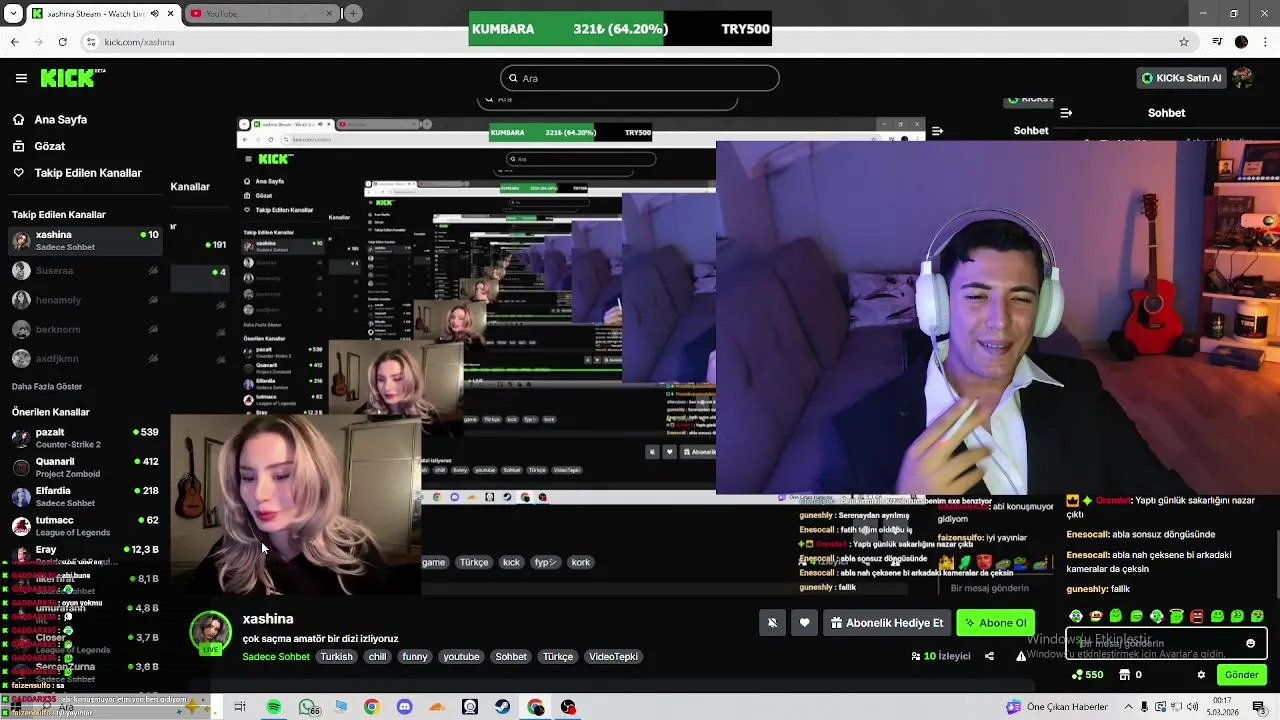This screenshot has width=1280, height=720.
Task: Open recommended channel Quanaril
Action: click(84, 467)
